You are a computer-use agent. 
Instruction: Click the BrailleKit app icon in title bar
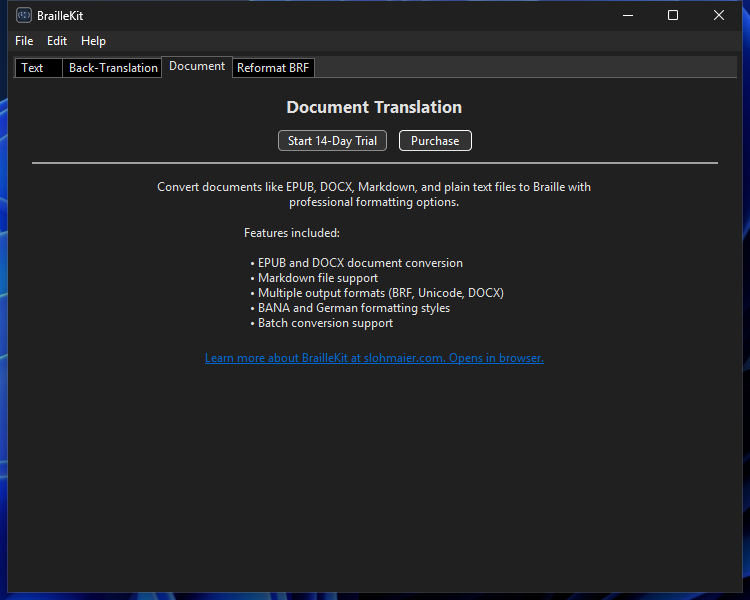coord(23,15)
